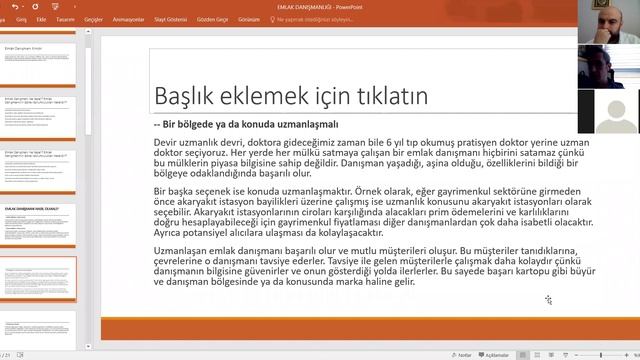
Task: Click the participant tile with avatar placeholder
Action: [609, 111]
